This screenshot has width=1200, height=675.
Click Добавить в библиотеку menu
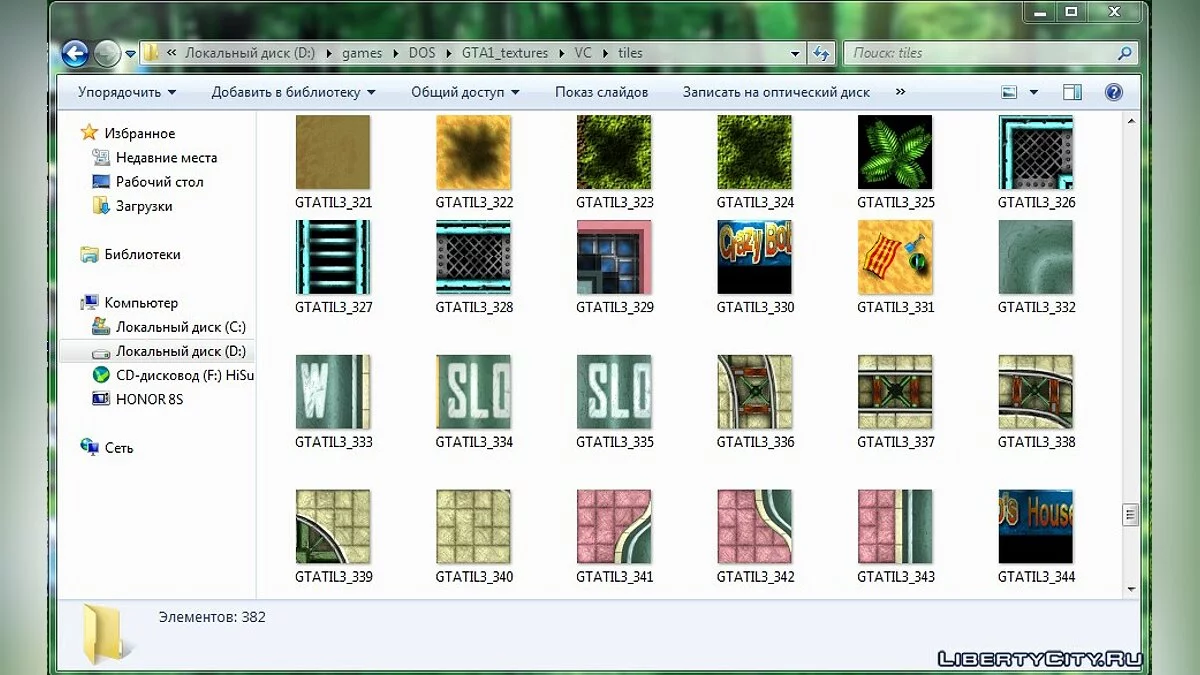(x=293, y=92)
